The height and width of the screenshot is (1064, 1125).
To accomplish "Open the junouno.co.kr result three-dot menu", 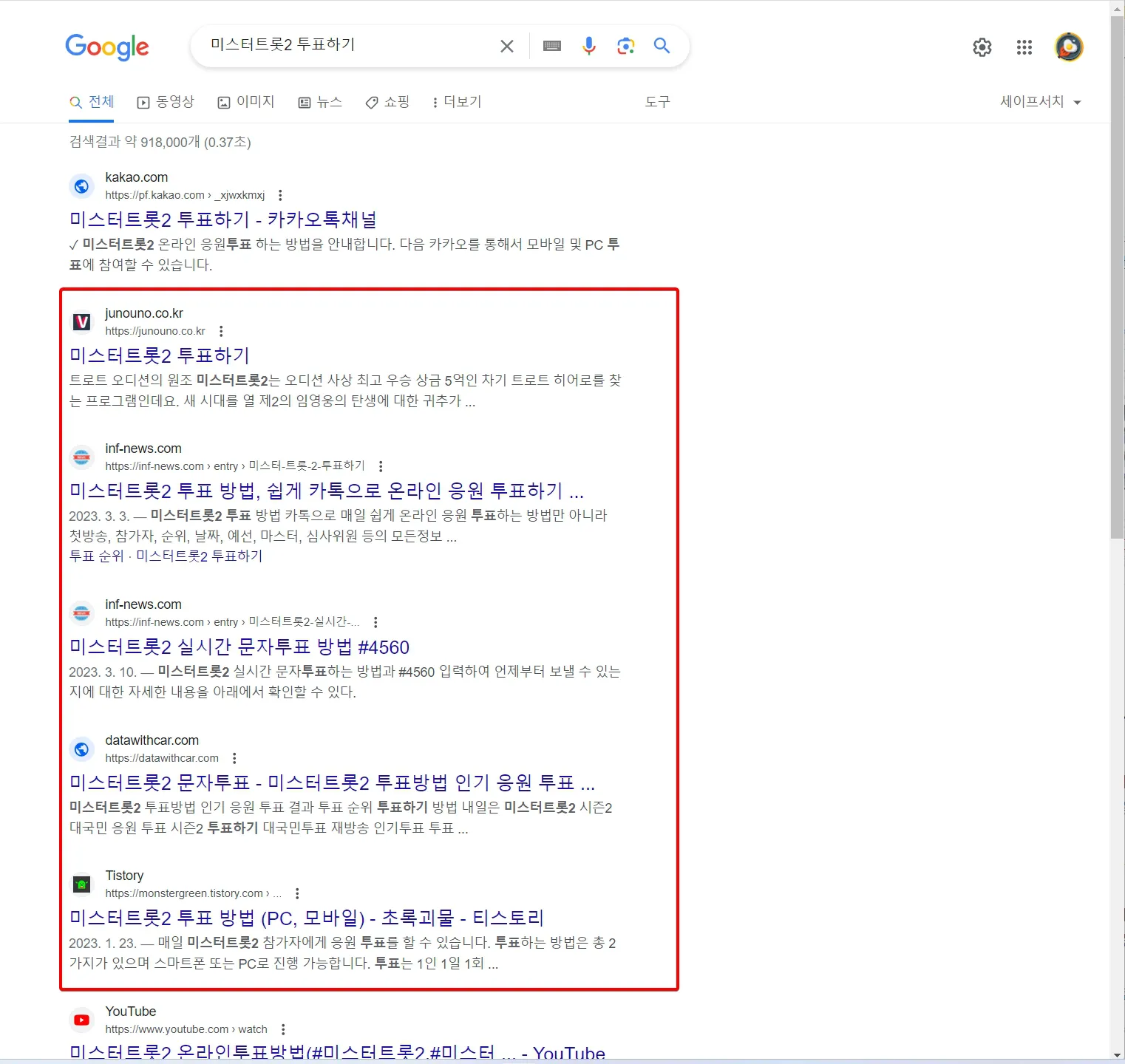I will [221, 331].
